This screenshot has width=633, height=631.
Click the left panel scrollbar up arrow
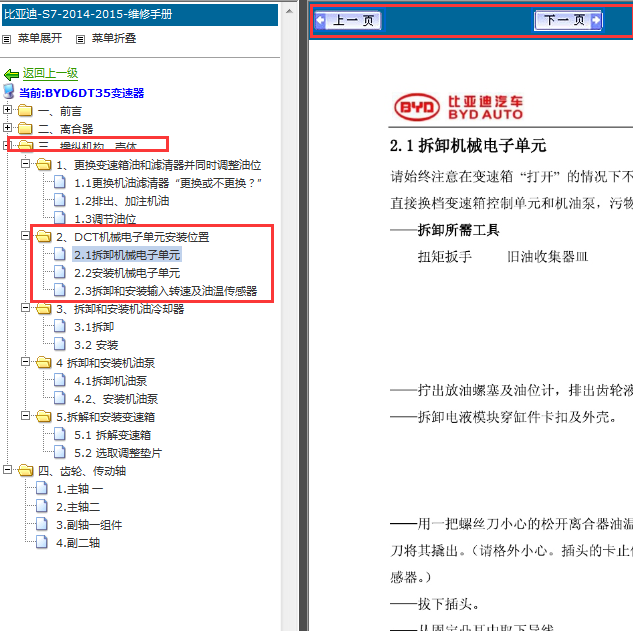(289, 11)
